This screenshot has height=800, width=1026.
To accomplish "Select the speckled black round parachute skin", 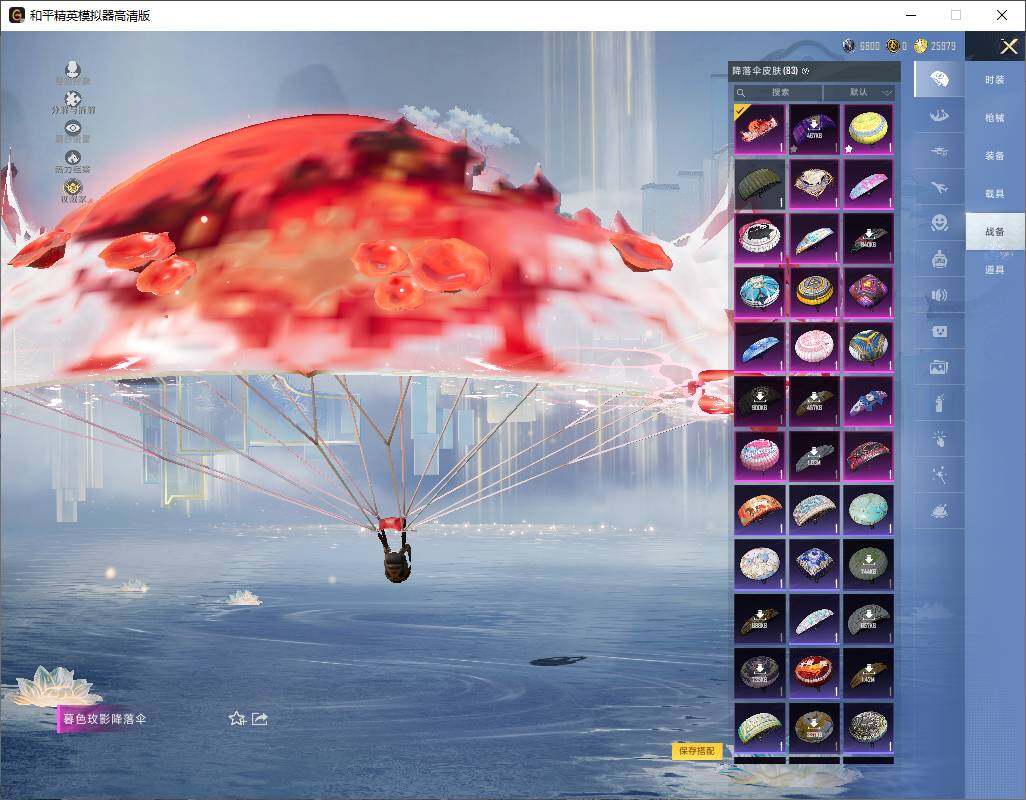I will click(x=868, y=727).
